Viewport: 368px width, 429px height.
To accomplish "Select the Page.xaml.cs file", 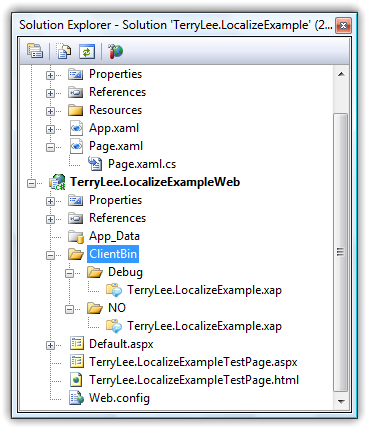I will click(x=142, y=164).
